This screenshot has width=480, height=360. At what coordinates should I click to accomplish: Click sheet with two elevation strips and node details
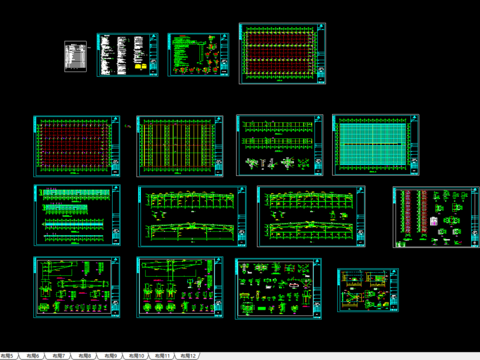pyautogui.click(x=280, y=145)
